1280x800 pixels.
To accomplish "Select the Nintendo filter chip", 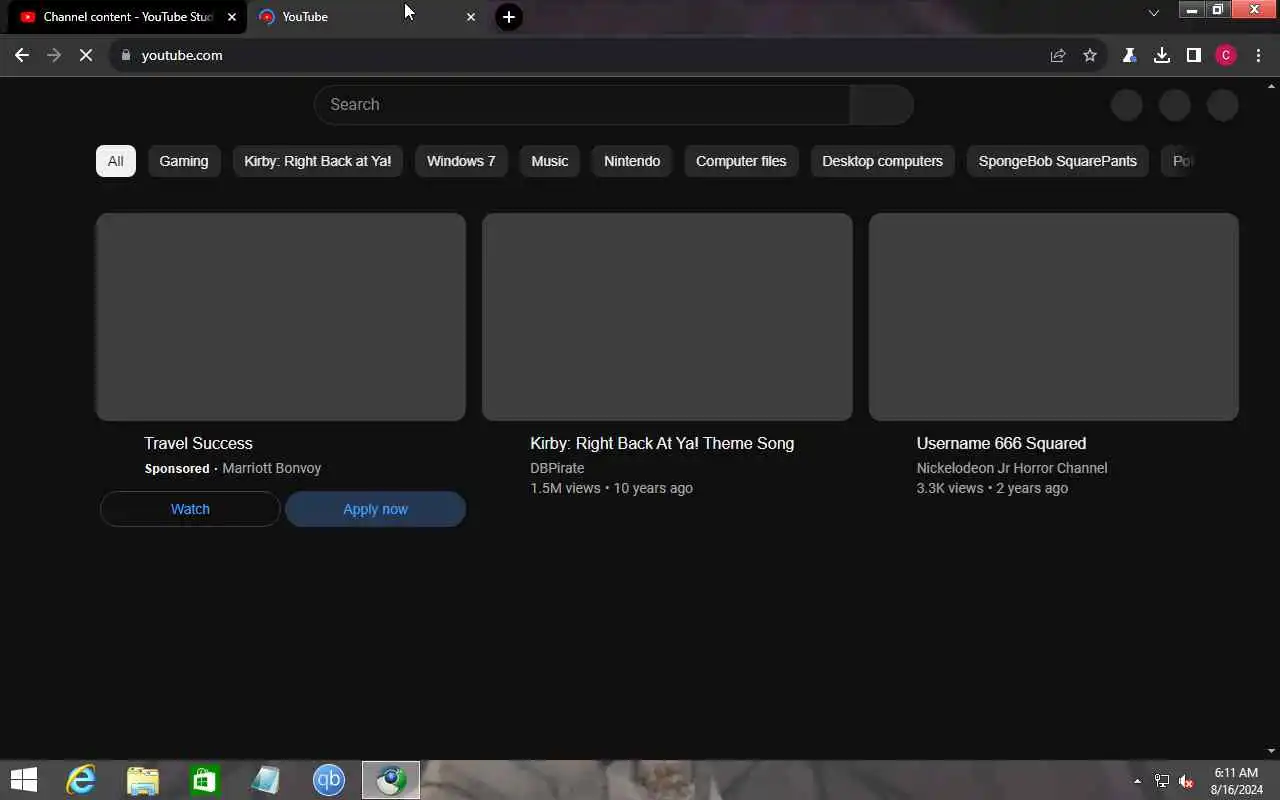I will 632,161.
